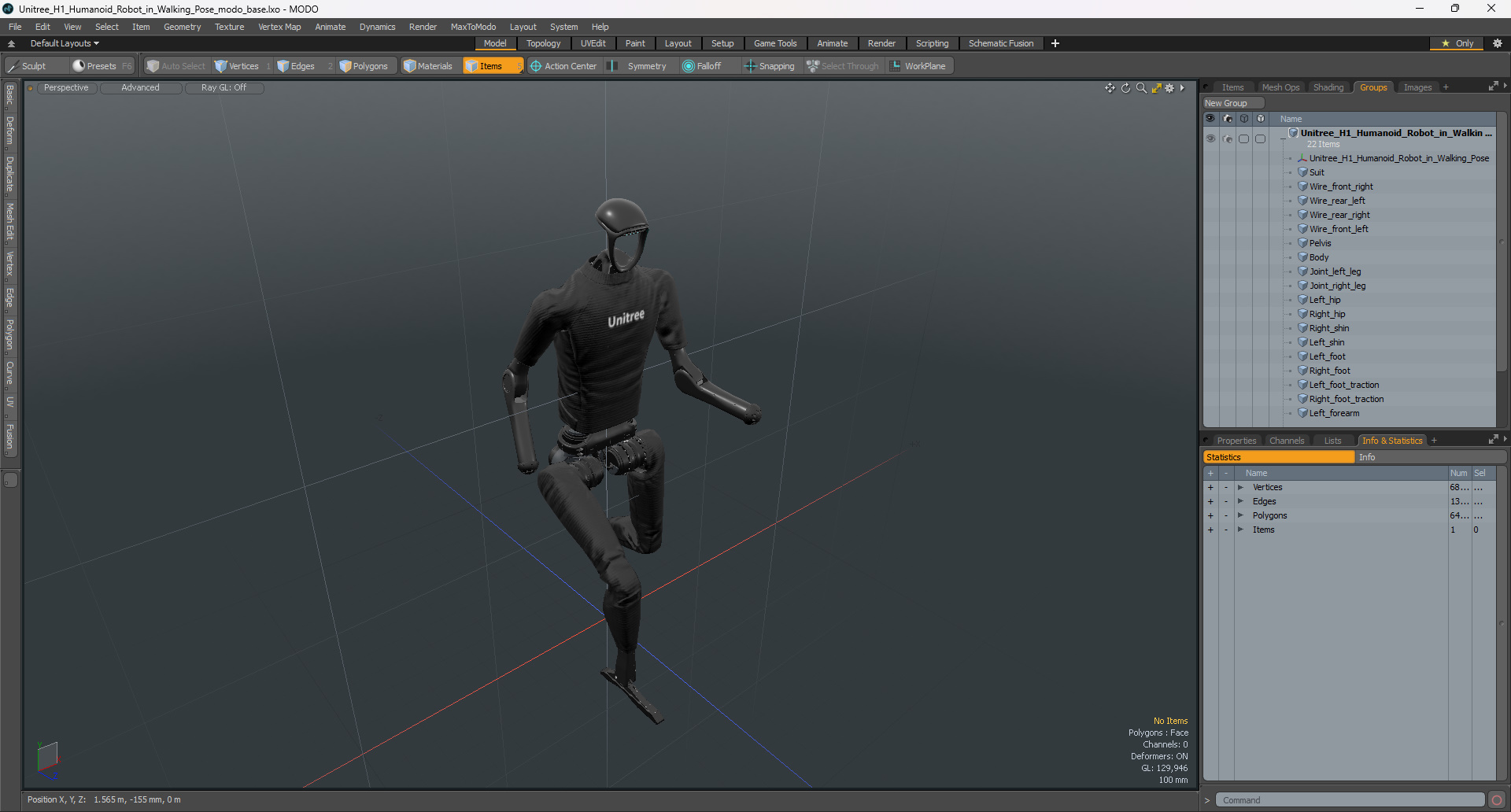Toggle the Only star button
This screenshot has width=1511, height=812.
click(x=1457, y=43)
